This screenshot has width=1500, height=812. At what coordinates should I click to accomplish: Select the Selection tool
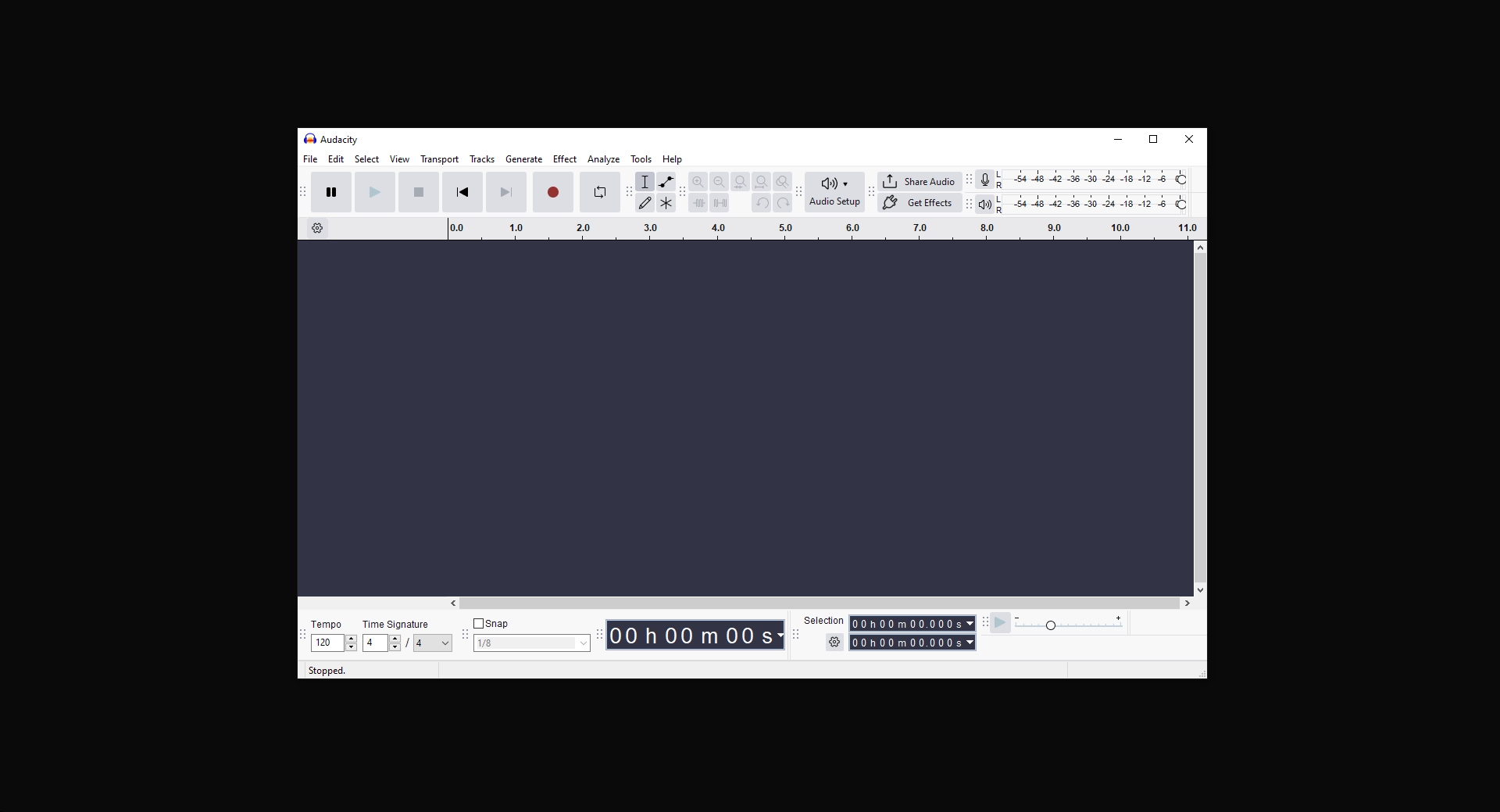645,181
